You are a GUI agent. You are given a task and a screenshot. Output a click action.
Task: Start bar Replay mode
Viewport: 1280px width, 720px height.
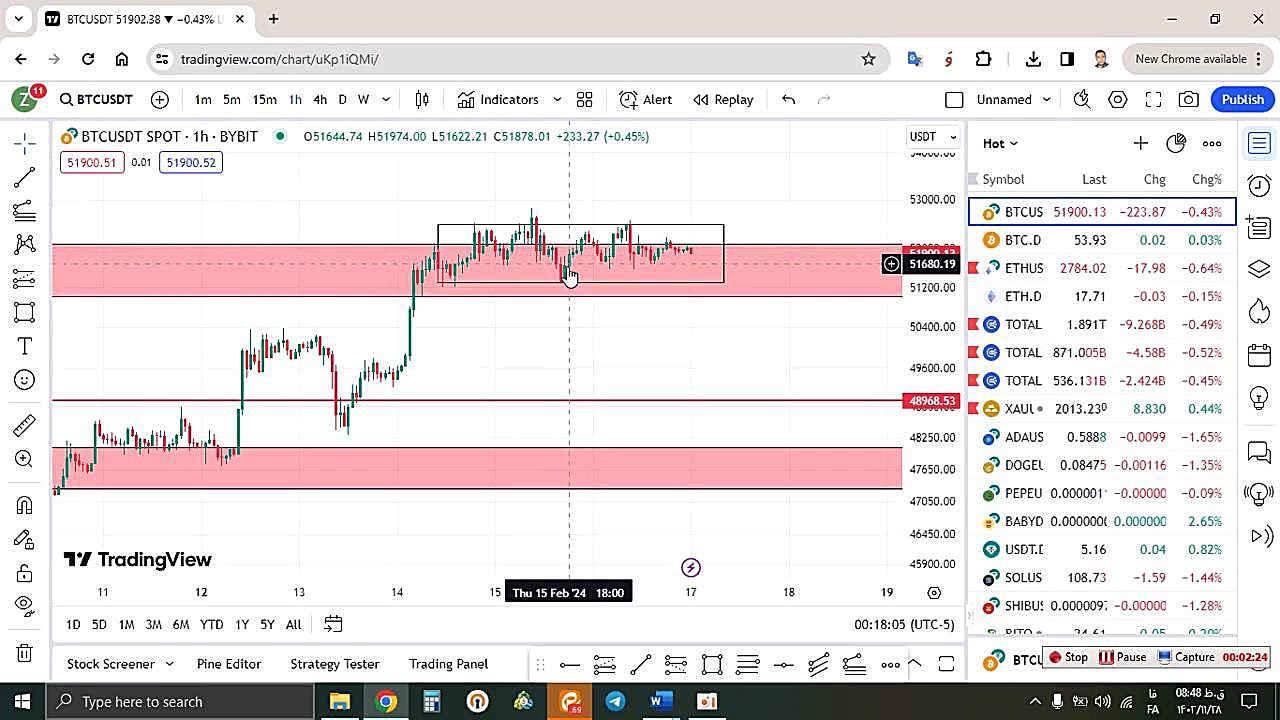coord(723,99)
